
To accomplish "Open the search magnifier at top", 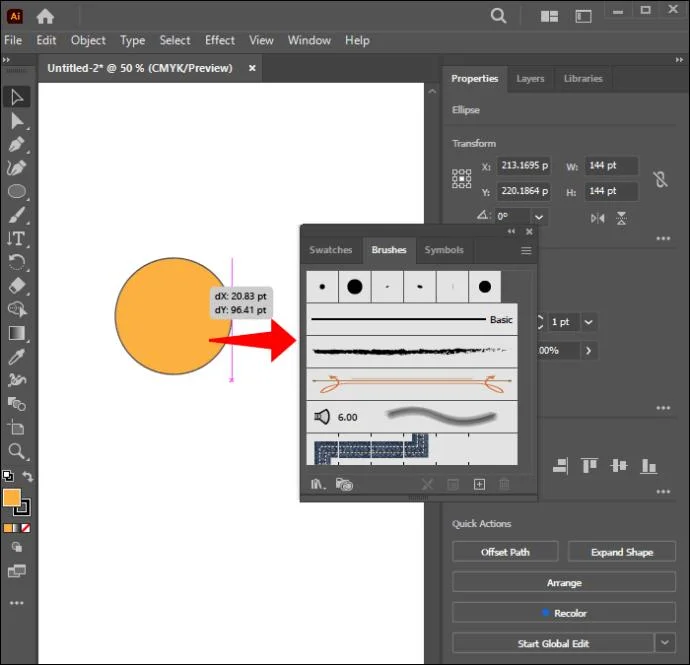I will pyautogui.click(x=498, y=16).
